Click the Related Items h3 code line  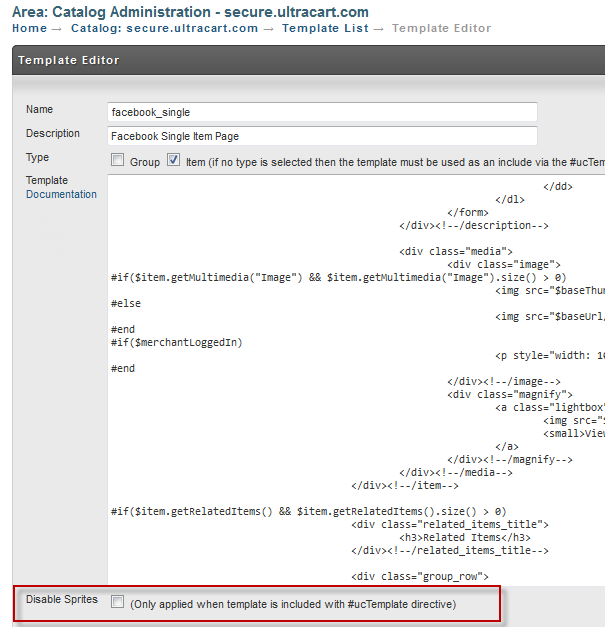coord(465,537)
